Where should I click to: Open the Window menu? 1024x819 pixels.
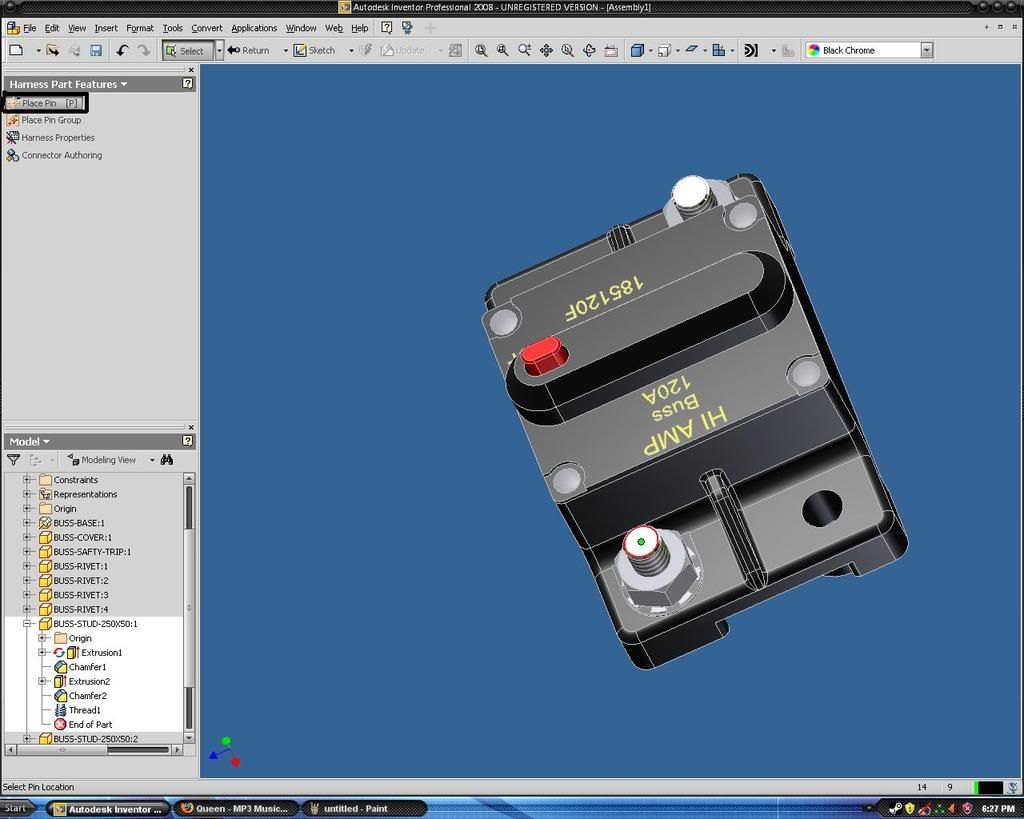pyautogui.click(x=301, y=28)
